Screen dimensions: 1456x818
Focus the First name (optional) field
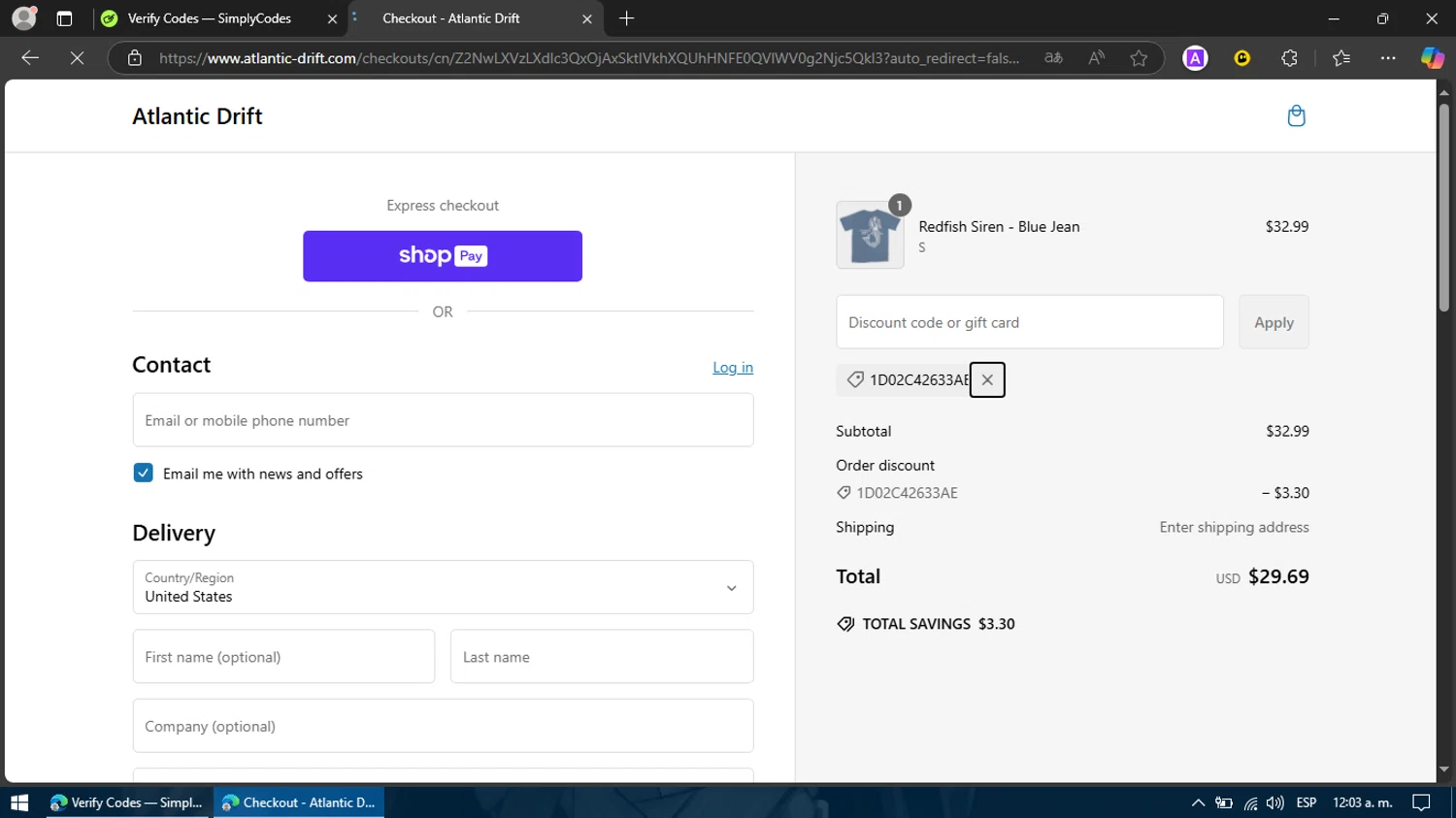(x=283, y=657)
